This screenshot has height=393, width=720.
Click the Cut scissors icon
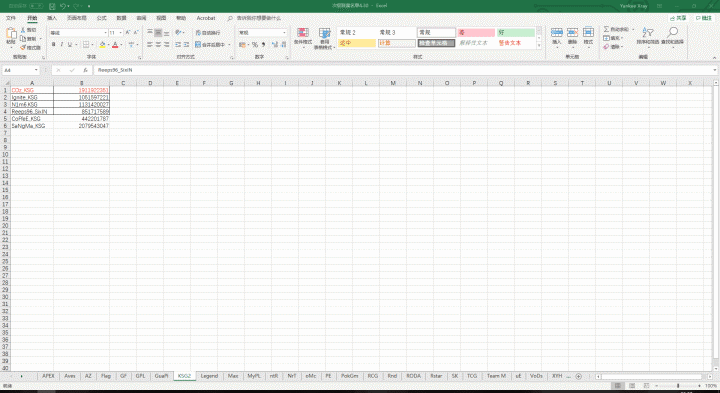coord(22,30)
